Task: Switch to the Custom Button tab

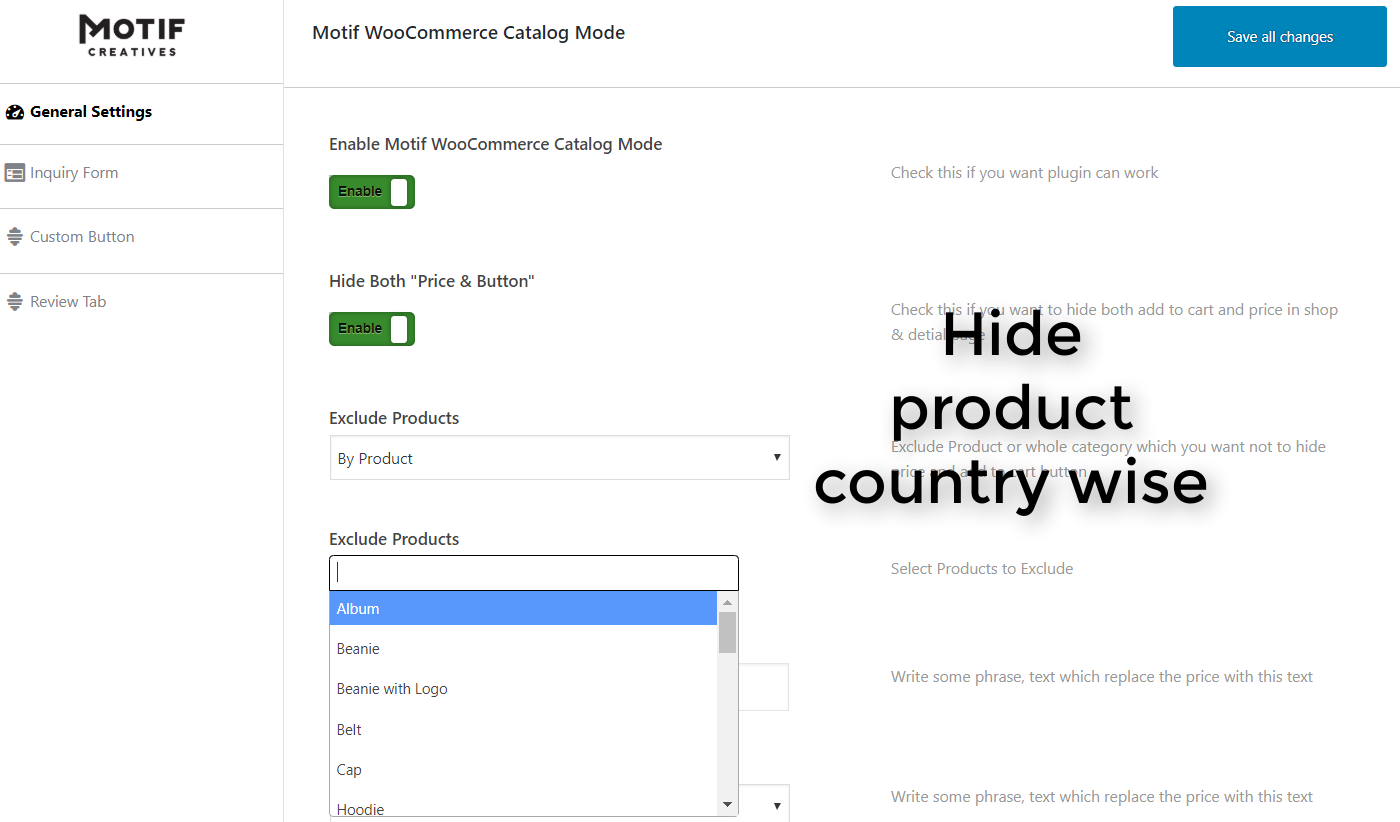Action: pyautogui.click(x=82, y=237)
